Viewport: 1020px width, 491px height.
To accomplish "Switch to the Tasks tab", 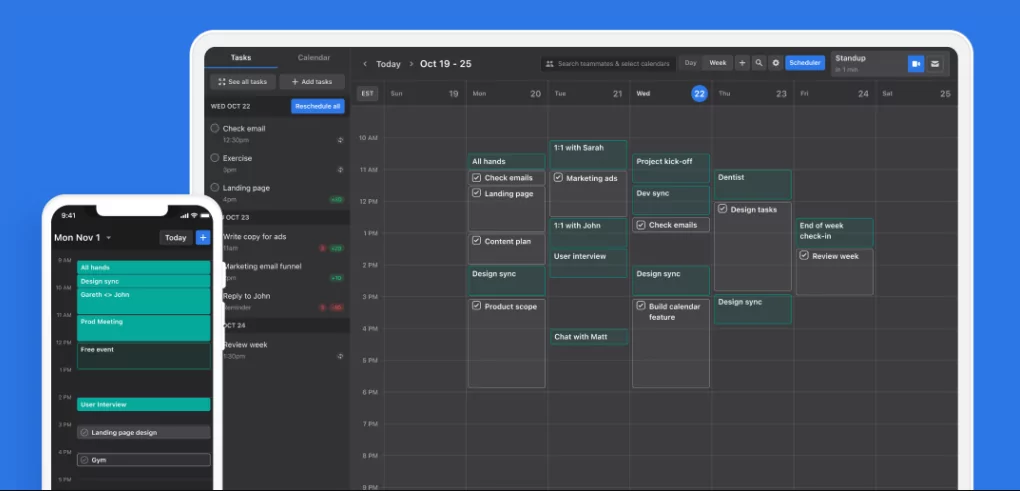I will tap(241, 58).
